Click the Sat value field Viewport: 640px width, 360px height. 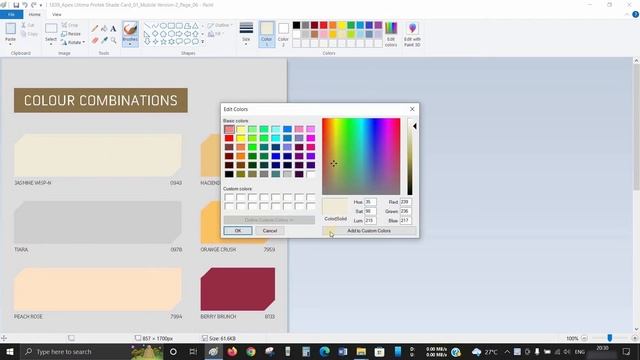pos(370,211)
